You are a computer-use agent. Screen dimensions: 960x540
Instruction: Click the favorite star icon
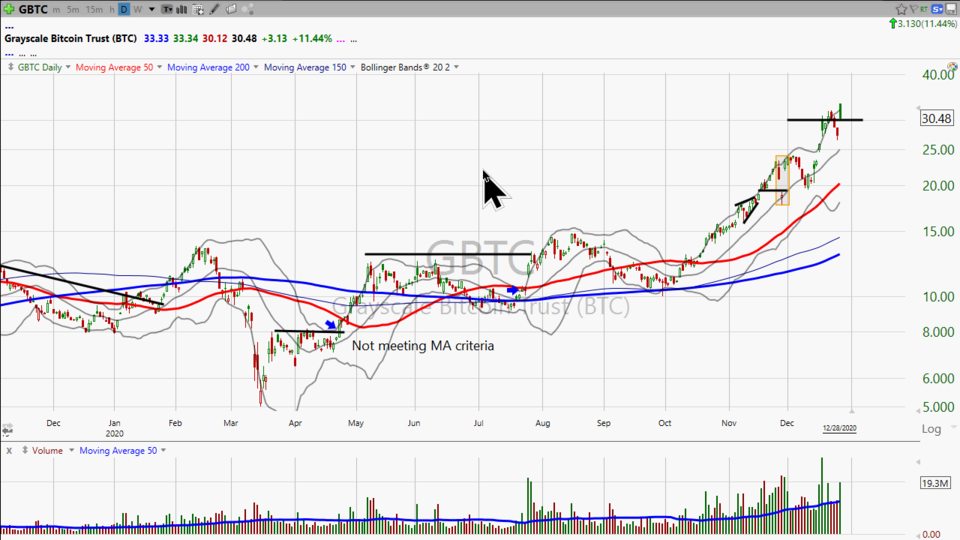tap(901, 9)
